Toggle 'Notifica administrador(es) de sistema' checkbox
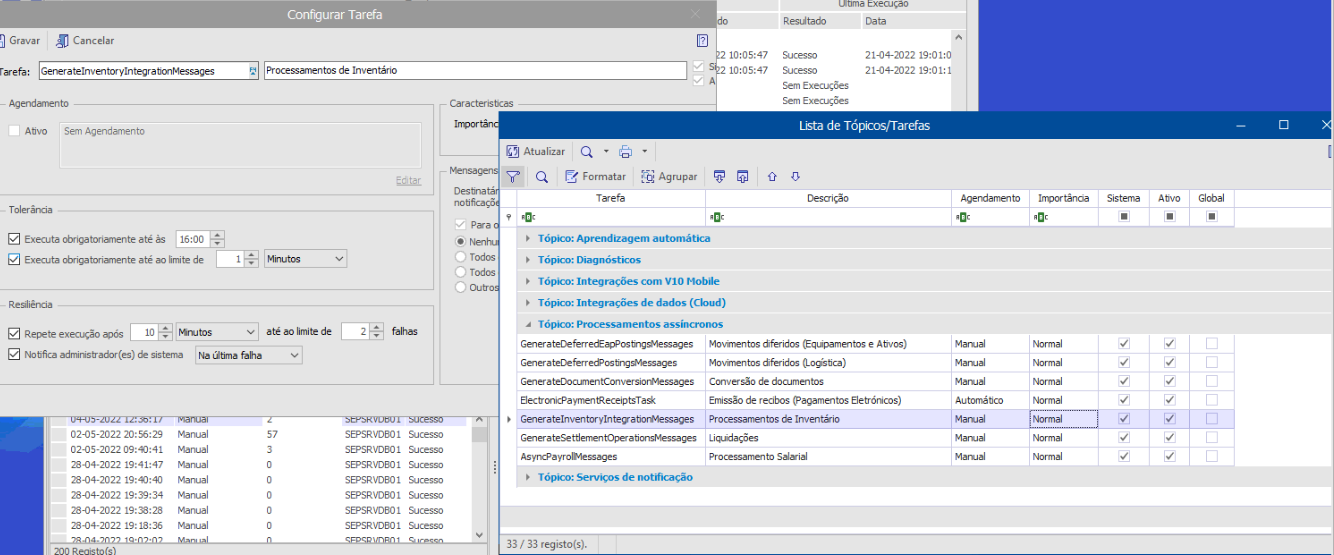This screenshot has width=1334, height=555. tap(14, 354)
